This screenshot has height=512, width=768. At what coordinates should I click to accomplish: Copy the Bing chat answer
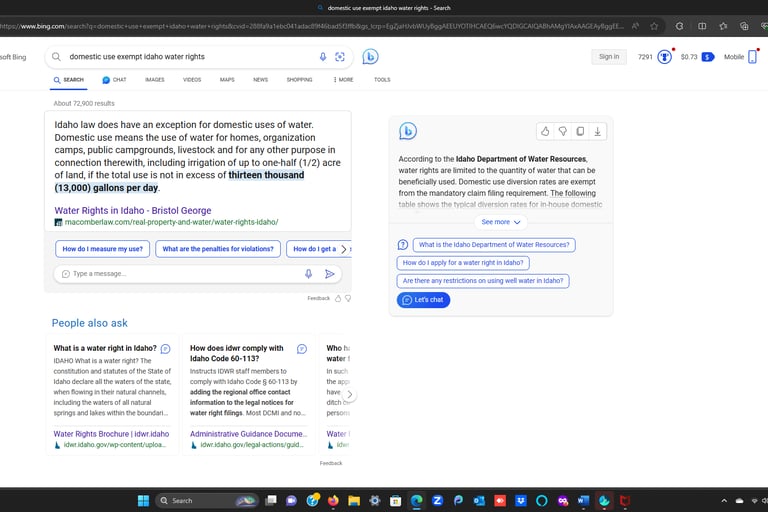pyautogui.click(x=580, y=131)
